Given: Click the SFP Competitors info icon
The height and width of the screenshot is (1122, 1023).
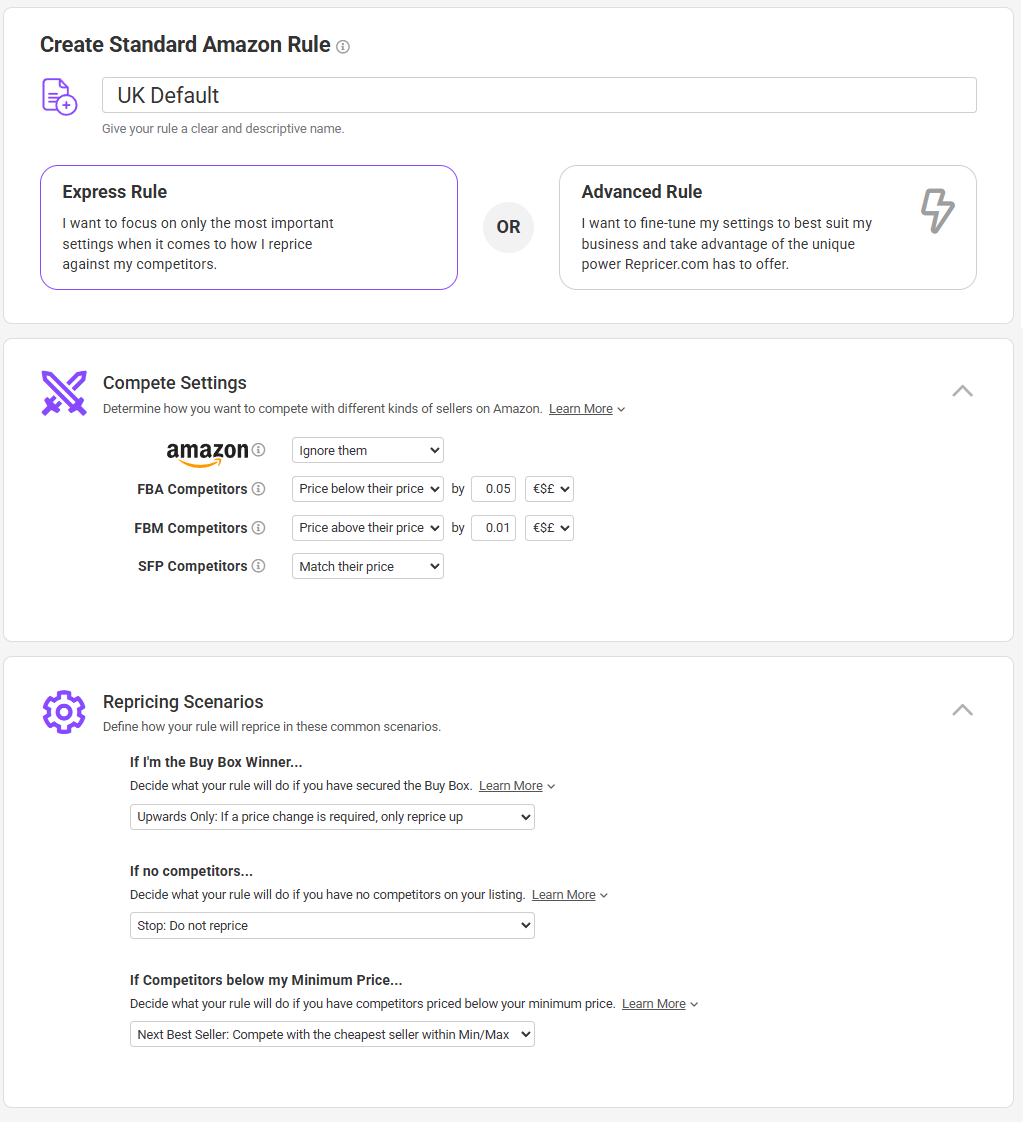Looking at the screenshot, I should click(x=258, y=566).
